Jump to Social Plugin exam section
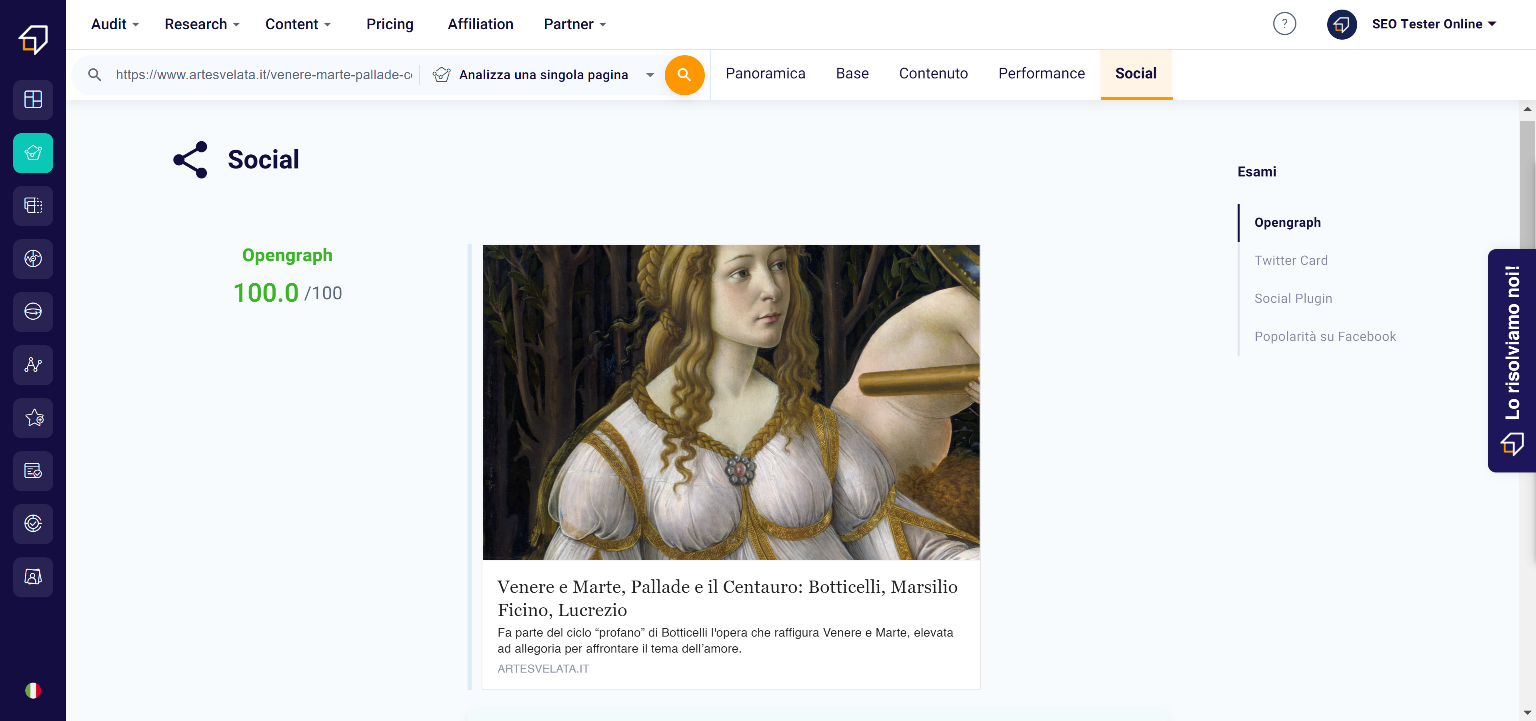Viewport: 1536px width, 721px height. click(x=1293, y=299)
